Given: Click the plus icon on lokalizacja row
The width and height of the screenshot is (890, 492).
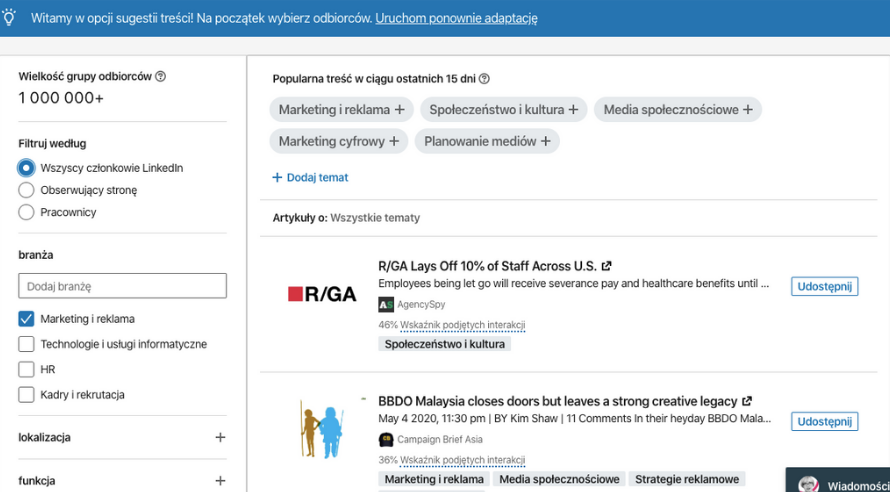Looking at the screenshot, I should pos(220,438).
